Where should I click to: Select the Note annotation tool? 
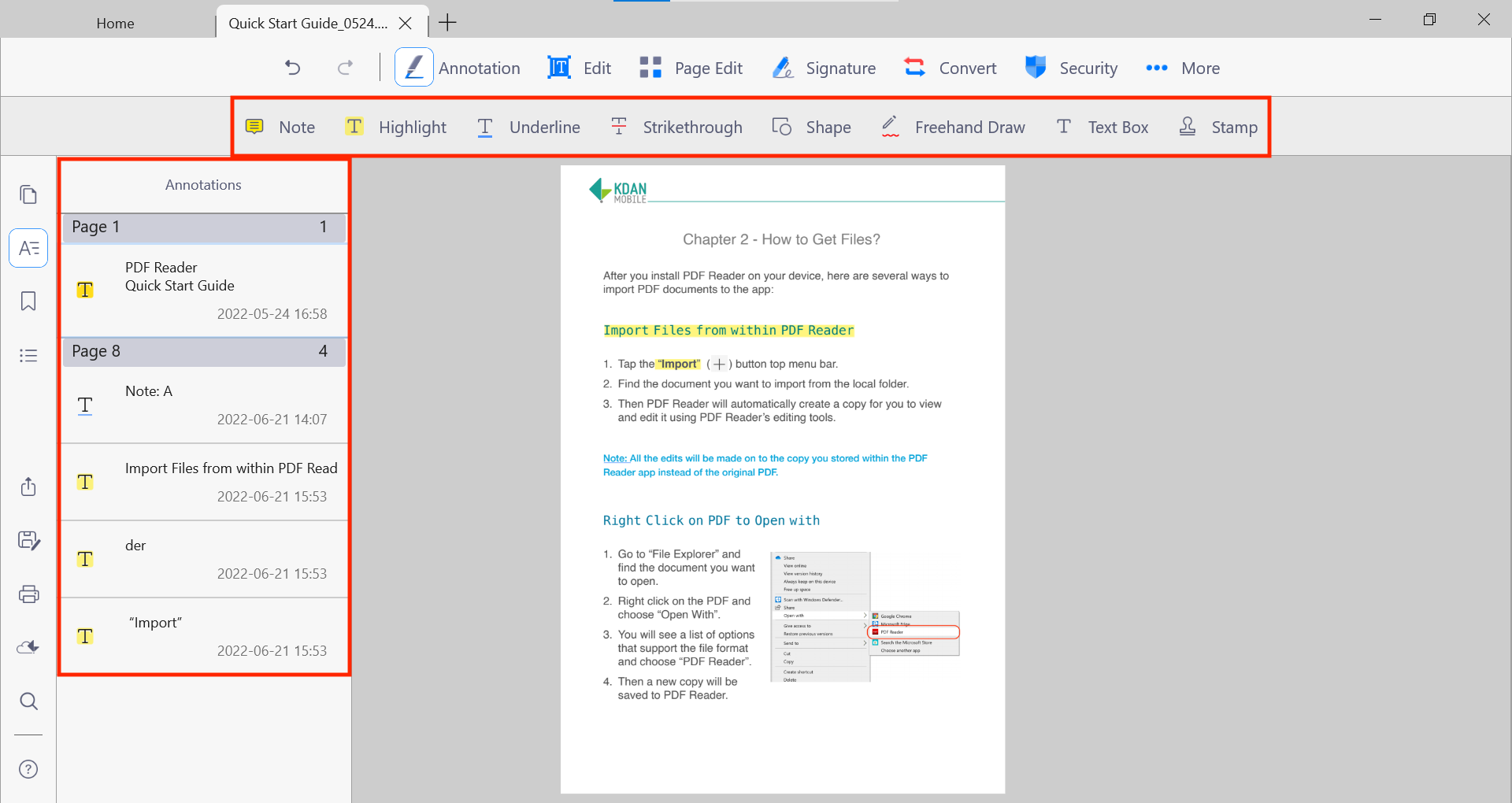(x=280, y=127)
